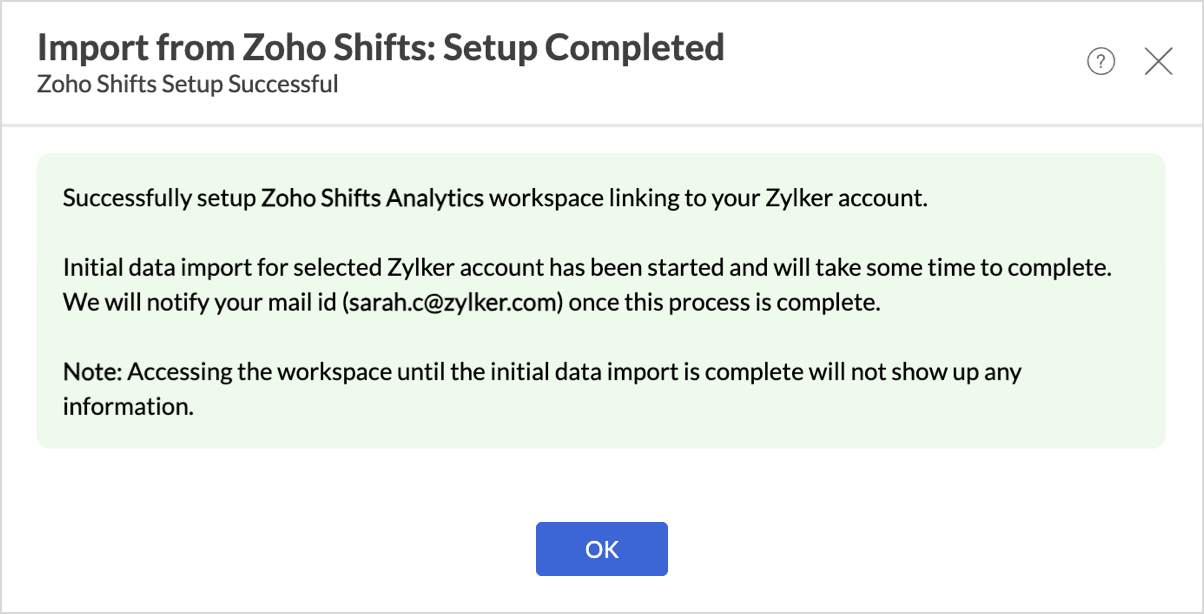This screenshot has height=614, width=1204.
Task: Click the 'Successfully setup' opening words
Action: tap(158, 198)
